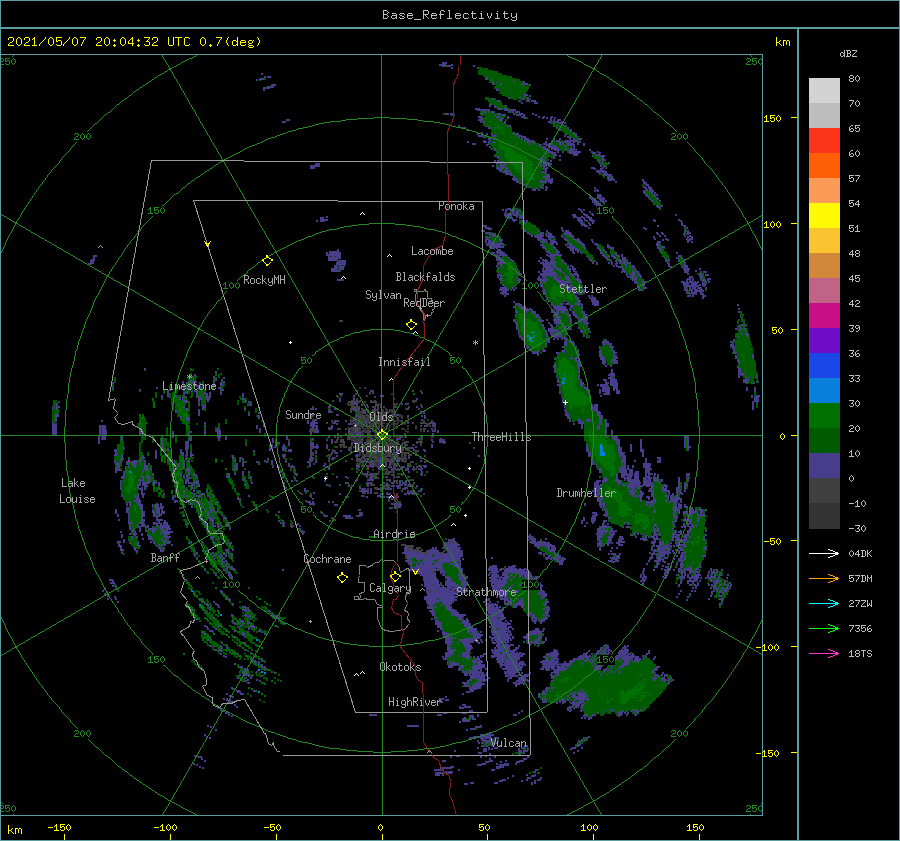This screenshot has height=841, width=900.
Task: Click the orange 57DM arrow in legend
Action: pyautogui.click(x=824, y=579)
